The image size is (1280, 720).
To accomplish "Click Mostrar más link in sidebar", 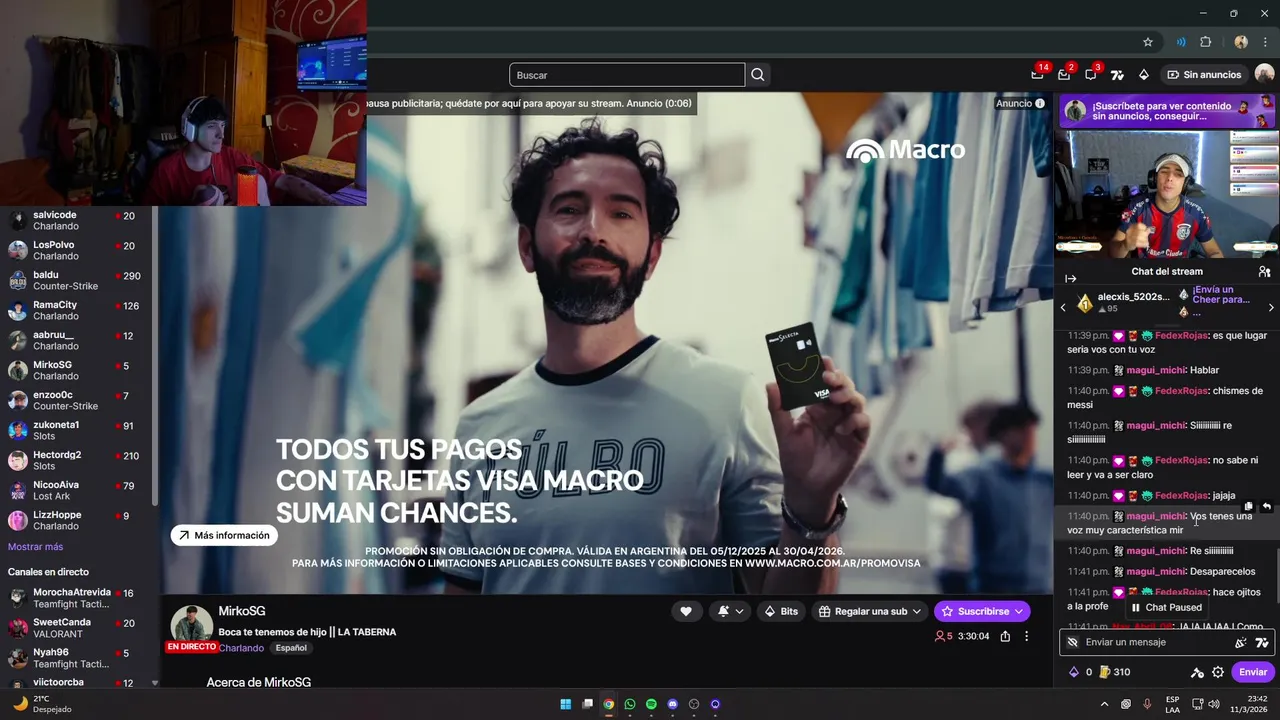I will click(35, 547).
